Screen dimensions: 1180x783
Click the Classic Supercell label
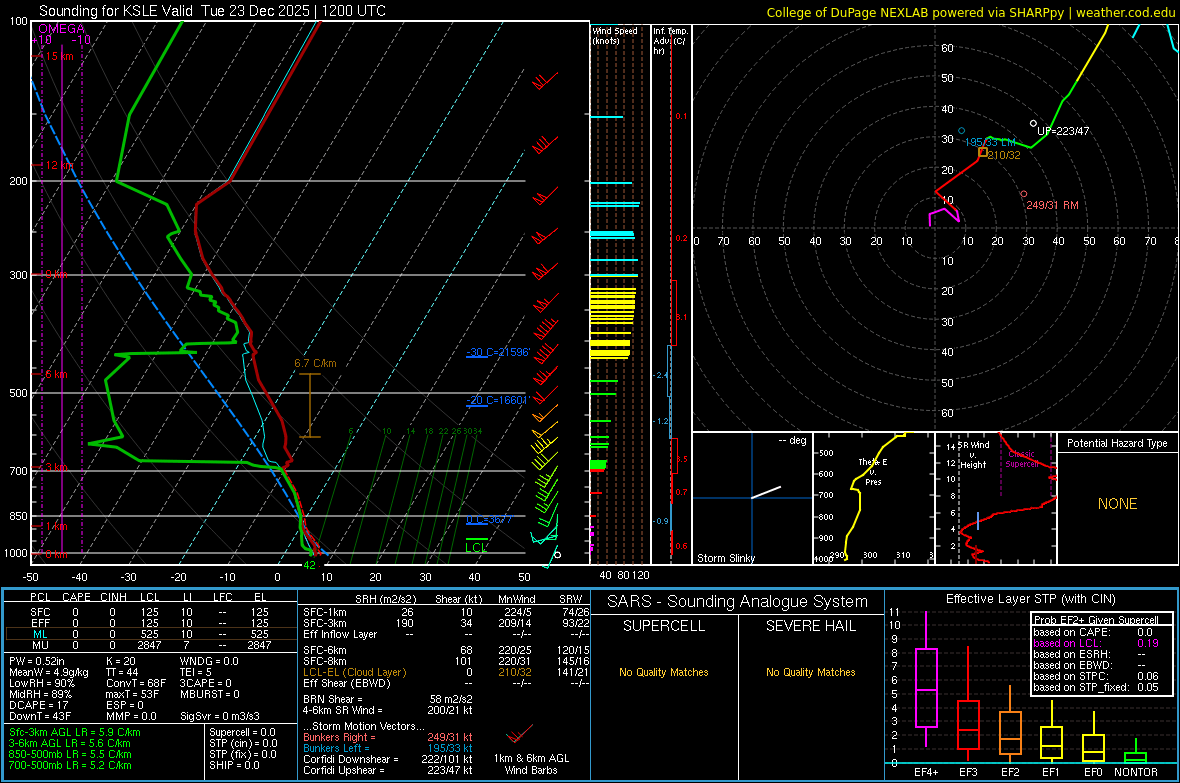pos(1022,459)
